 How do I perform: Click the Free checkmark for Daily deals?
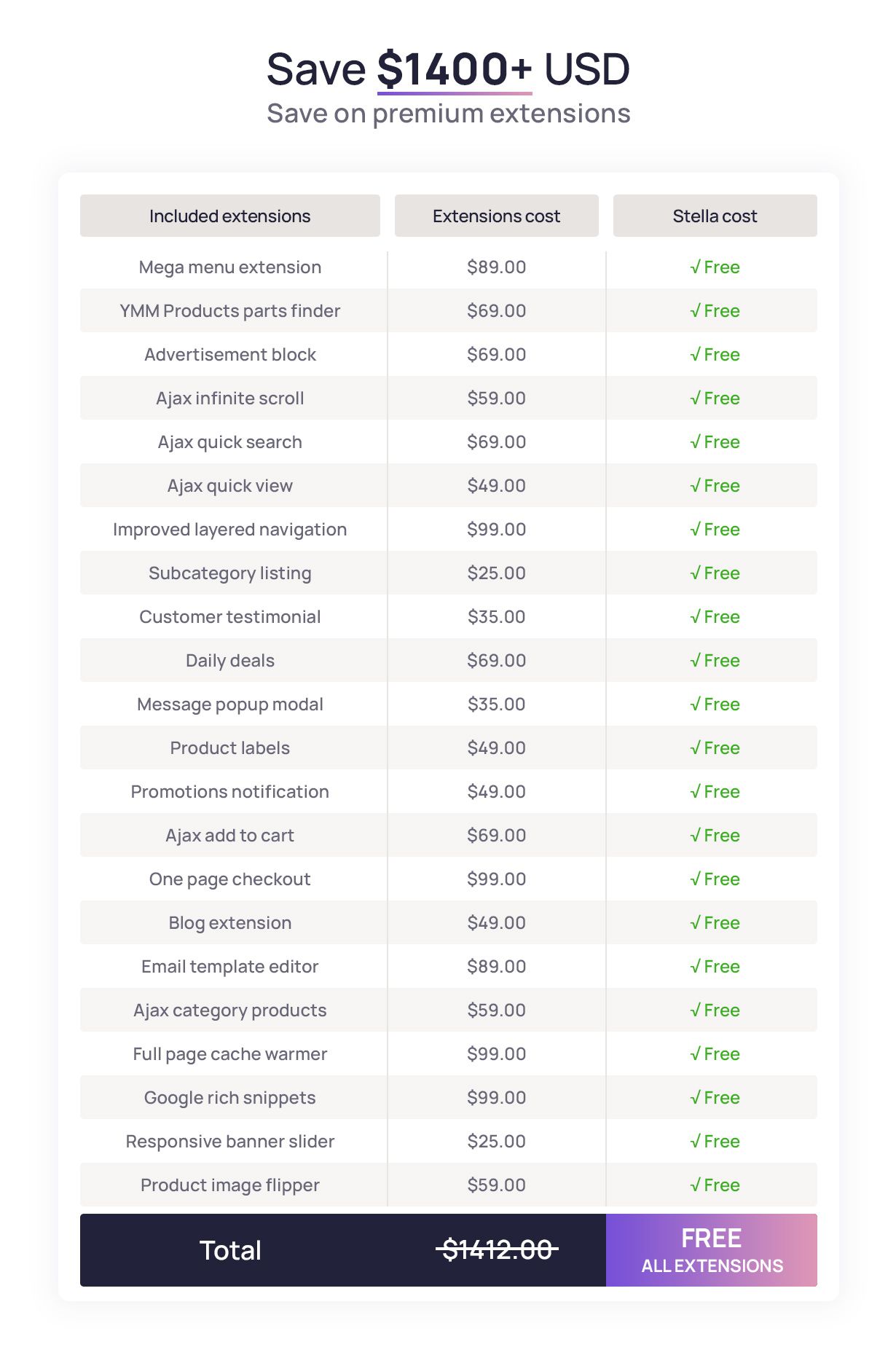[715, 661]
